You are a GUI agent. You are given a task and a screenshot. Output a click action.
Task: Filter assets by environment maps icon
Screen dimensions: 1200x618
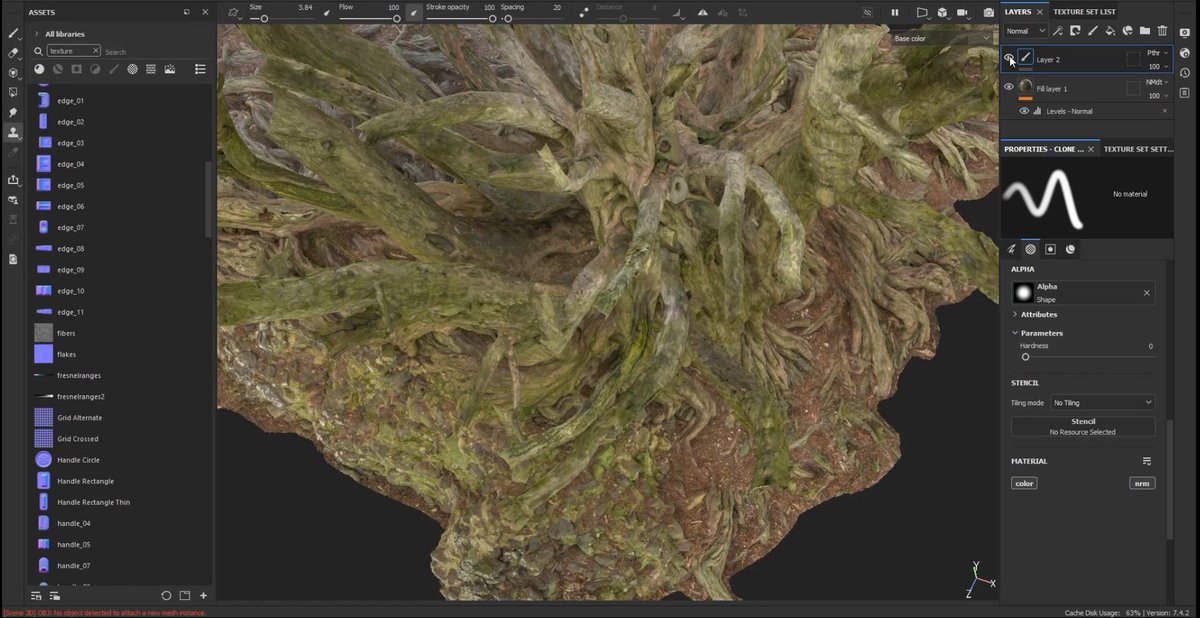coord(170,69)
